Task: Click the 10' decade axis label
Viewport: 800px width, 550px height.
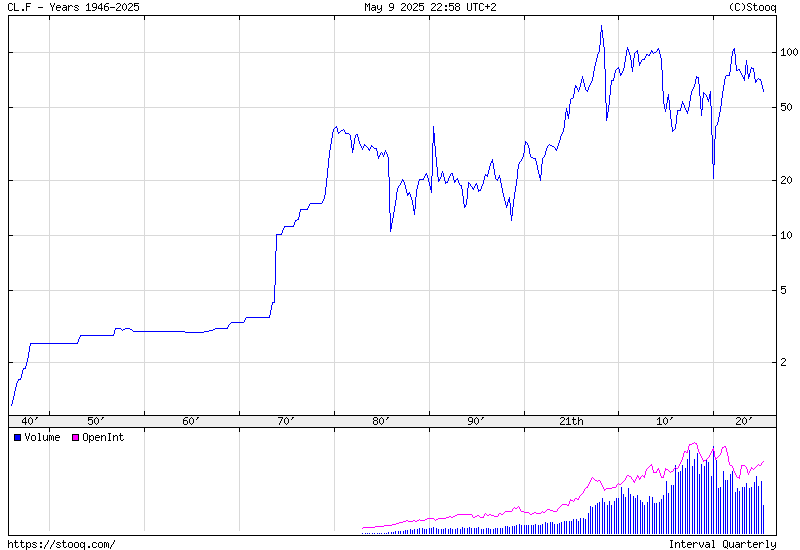Action: (665, 421)
